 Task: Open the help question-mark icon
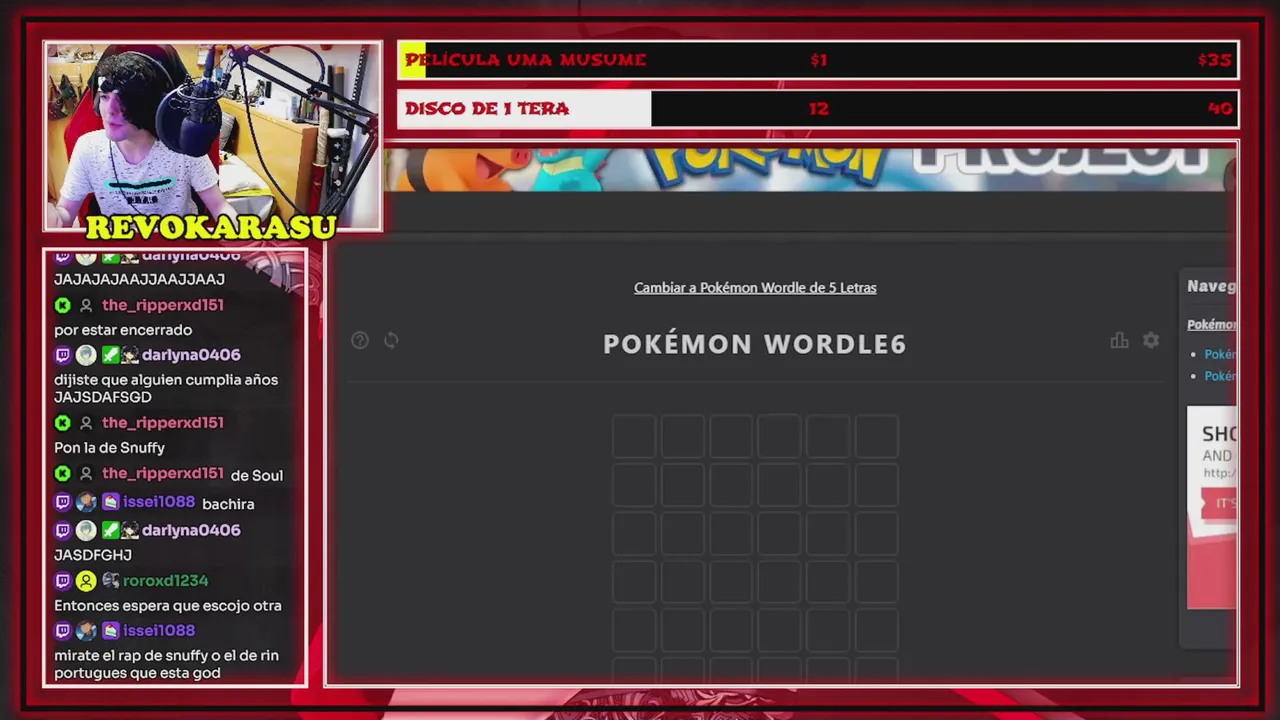pyautogui.click(x=360, y=340)
